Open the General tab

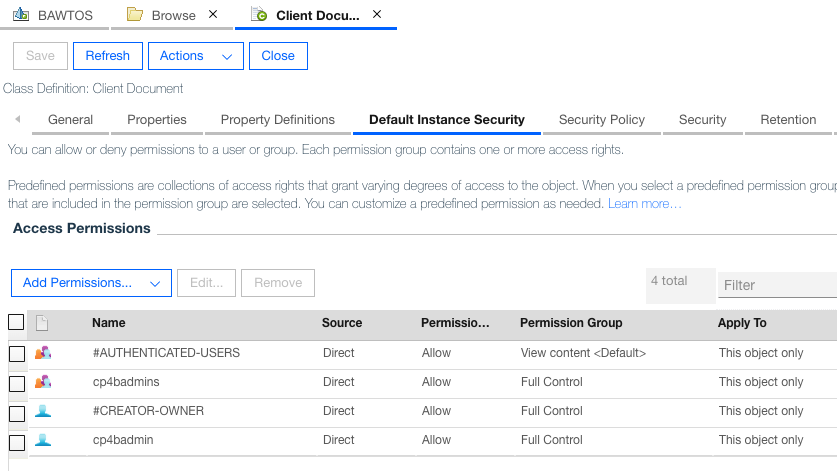70,120
